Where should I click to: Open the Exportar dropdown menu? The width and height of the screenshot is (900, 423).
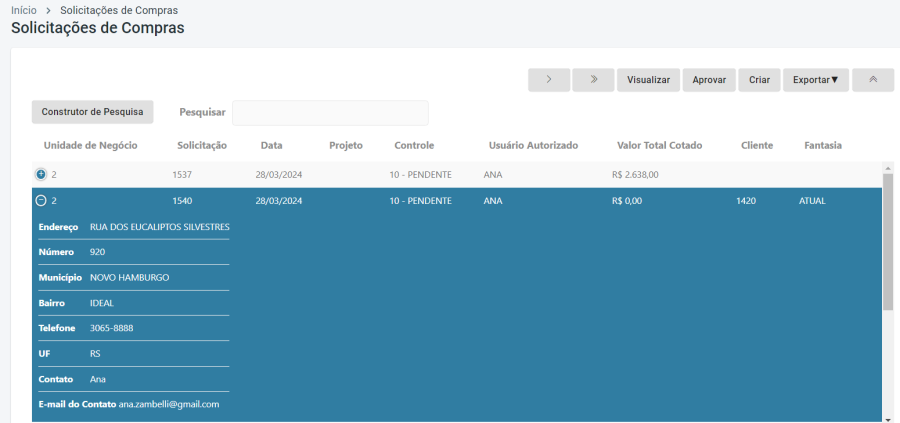[816, 80]
